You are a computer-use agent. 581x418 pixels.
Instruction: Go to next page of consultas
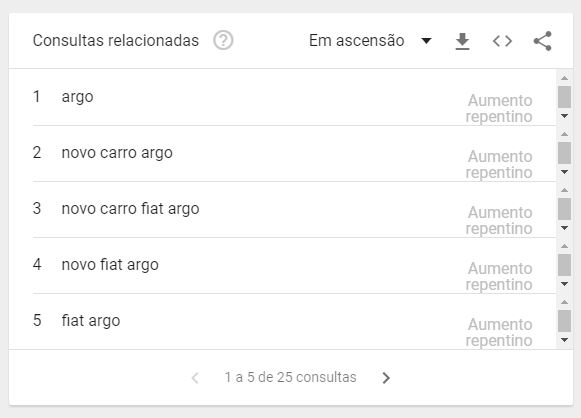tap(386, 378)
